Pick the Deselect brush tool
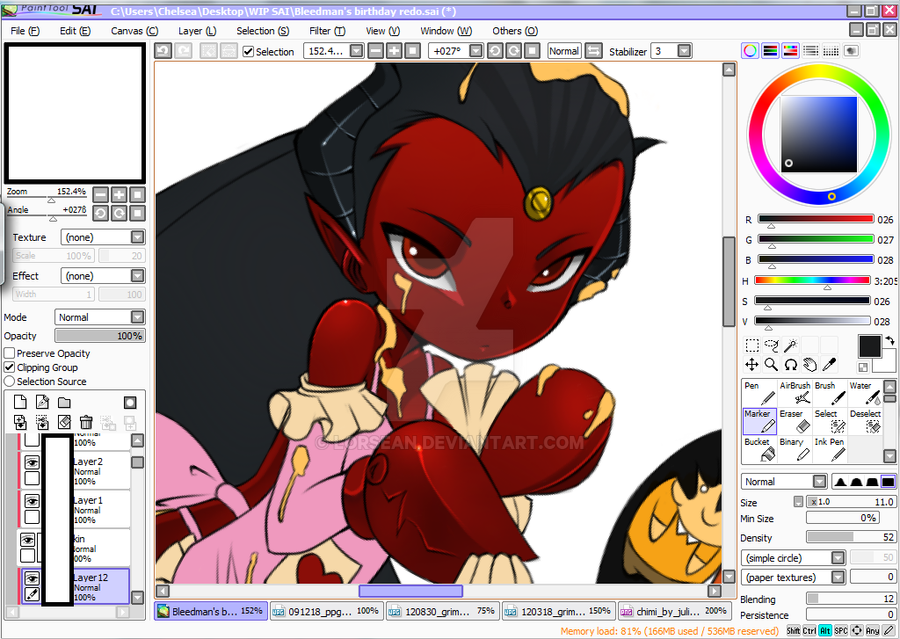Screen dimensions: 900x639 [x=865, y=421]
